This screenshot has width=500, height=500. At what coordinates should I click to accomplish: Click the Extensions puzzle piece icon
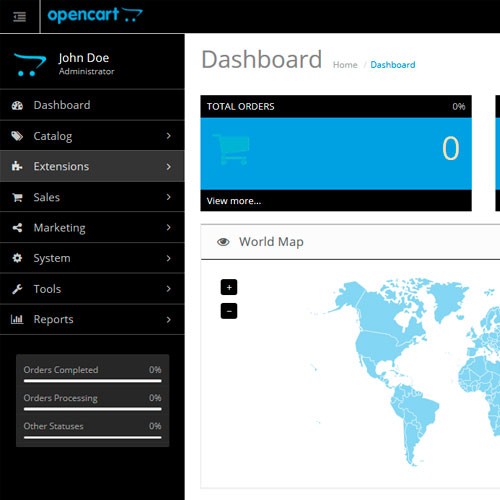17,166
